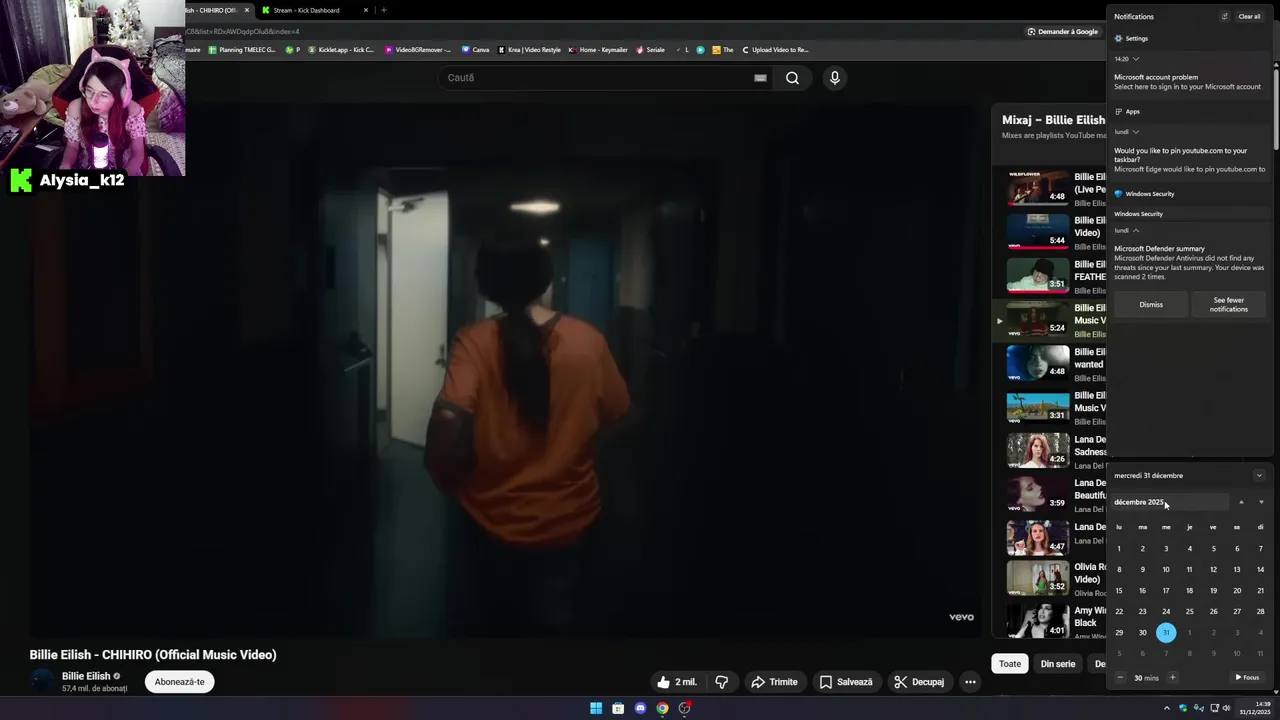Play the 4:01 Amy Winehouse video thumbnail
Screen dimensions: 1280x720
coord(1038,621)
